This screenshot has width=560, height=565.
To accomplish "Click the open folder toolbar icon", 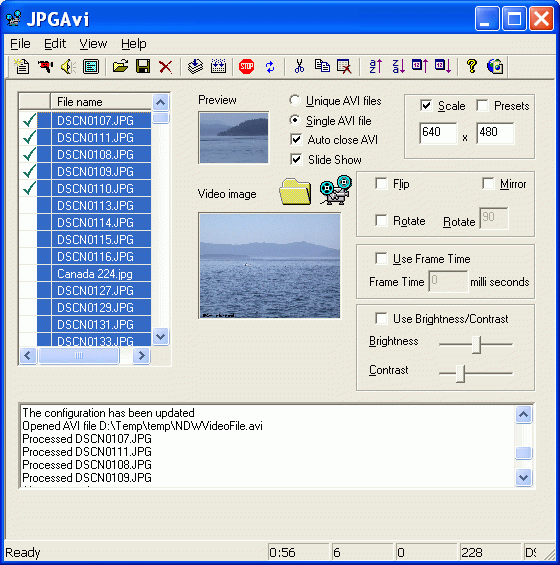I will 120,67.
